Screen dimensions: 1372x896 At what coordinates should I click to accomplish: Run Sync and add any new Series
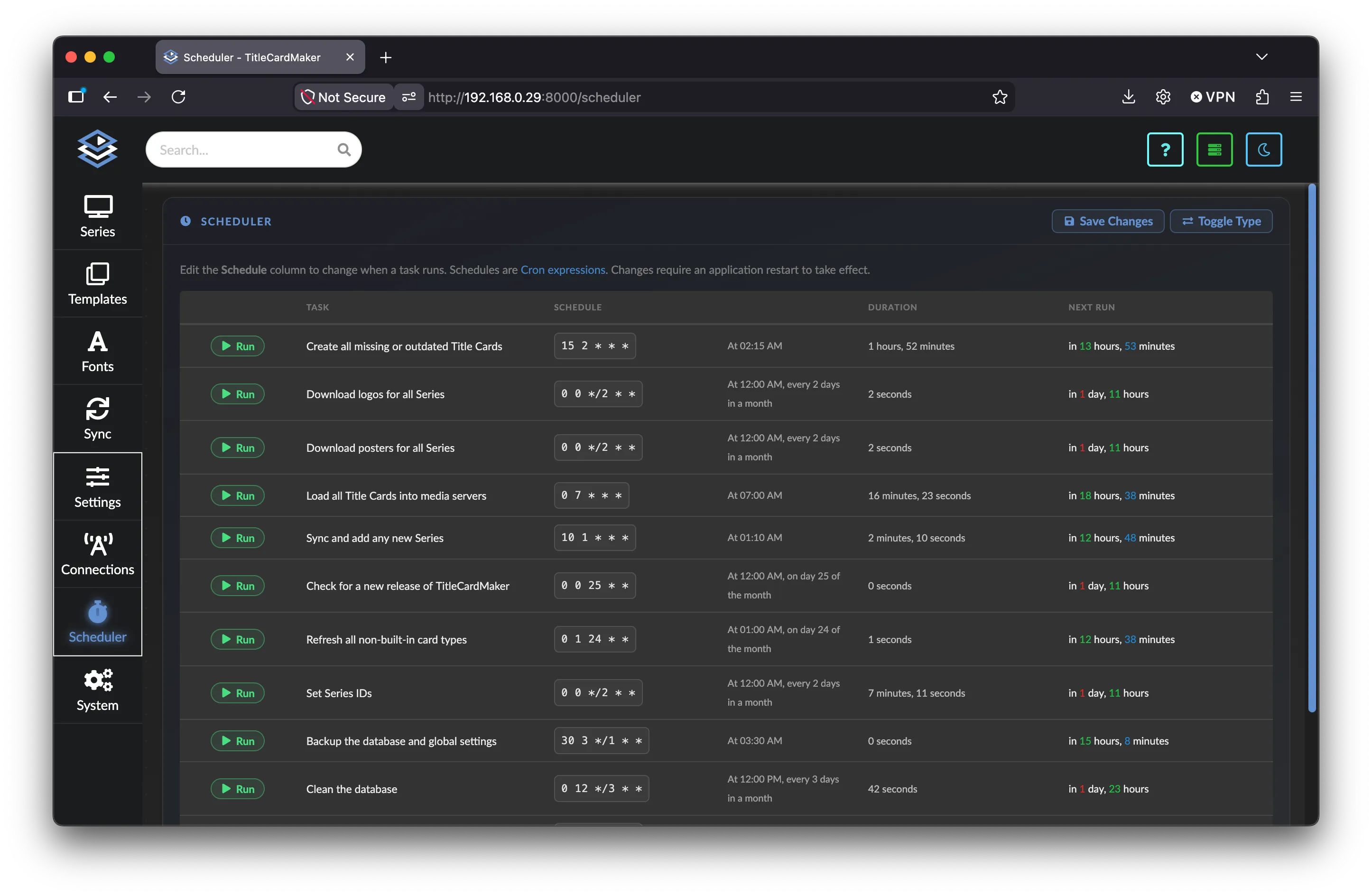click(x=238, y=538)
